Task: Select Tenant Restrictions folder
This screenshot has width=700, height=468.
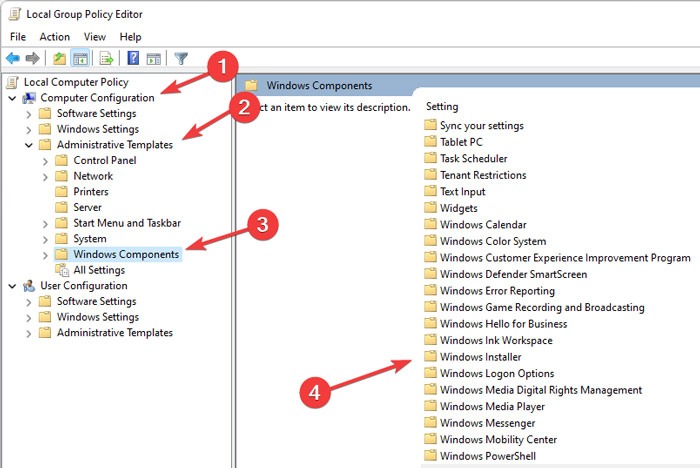Action: (483, 175)
